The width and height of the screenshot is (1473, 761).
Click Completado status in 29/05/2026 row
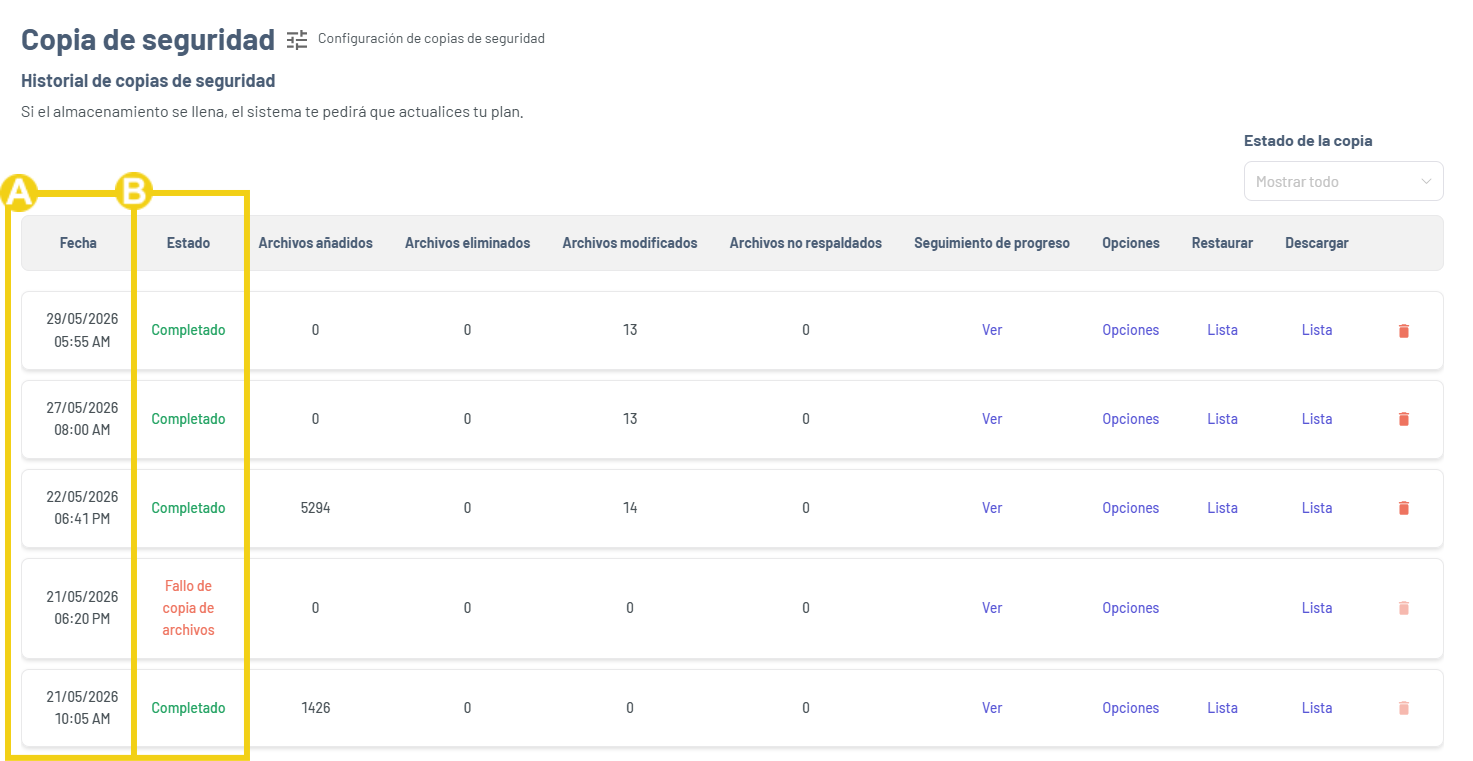(x=188, y=330)
